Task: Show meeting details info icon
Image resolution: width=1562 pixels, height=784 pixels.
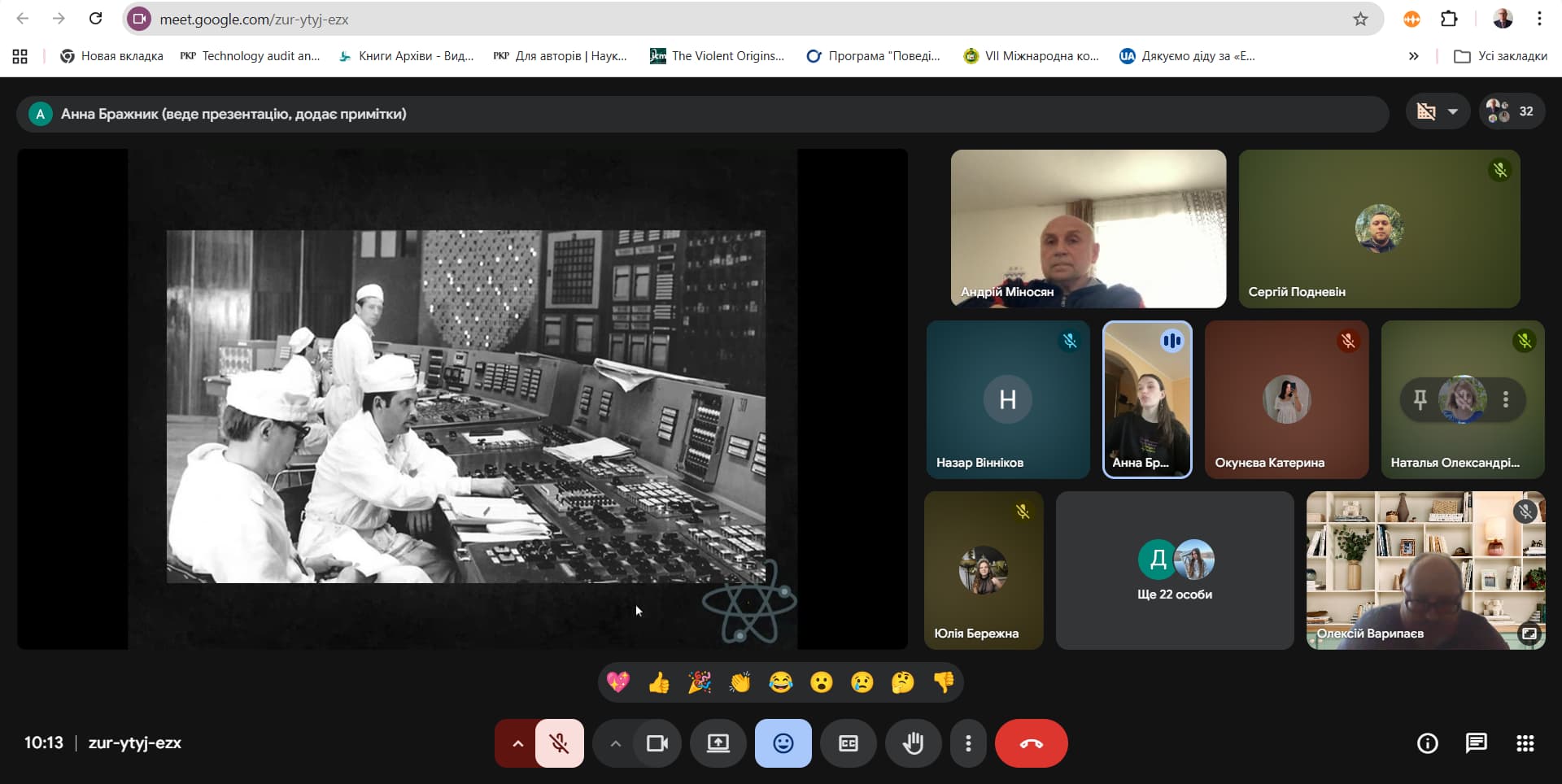Action: pos(1427,743)
